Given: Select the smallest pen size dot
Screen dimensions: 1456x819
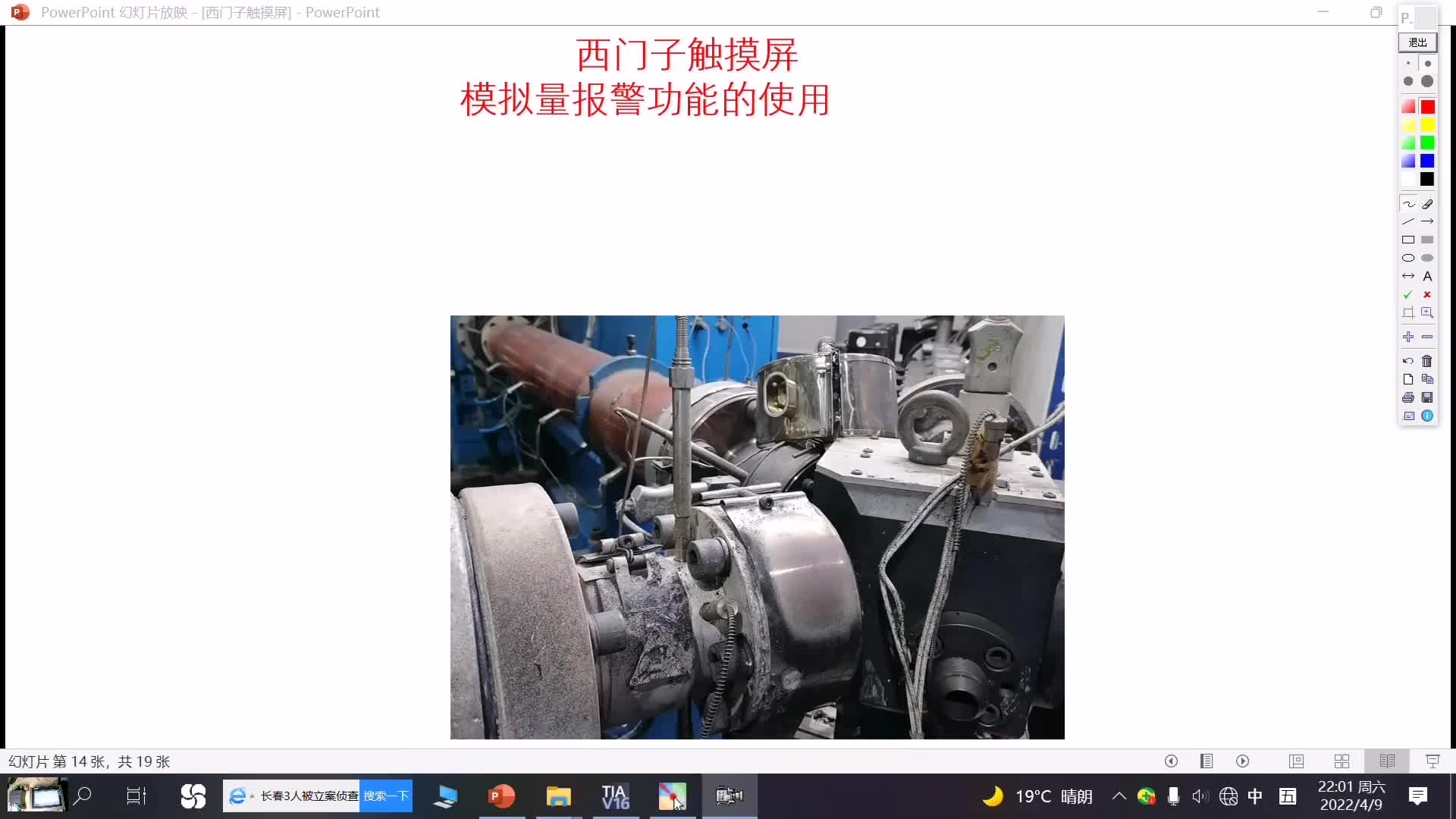Looking at the screenshot, I should (1408, 64).
